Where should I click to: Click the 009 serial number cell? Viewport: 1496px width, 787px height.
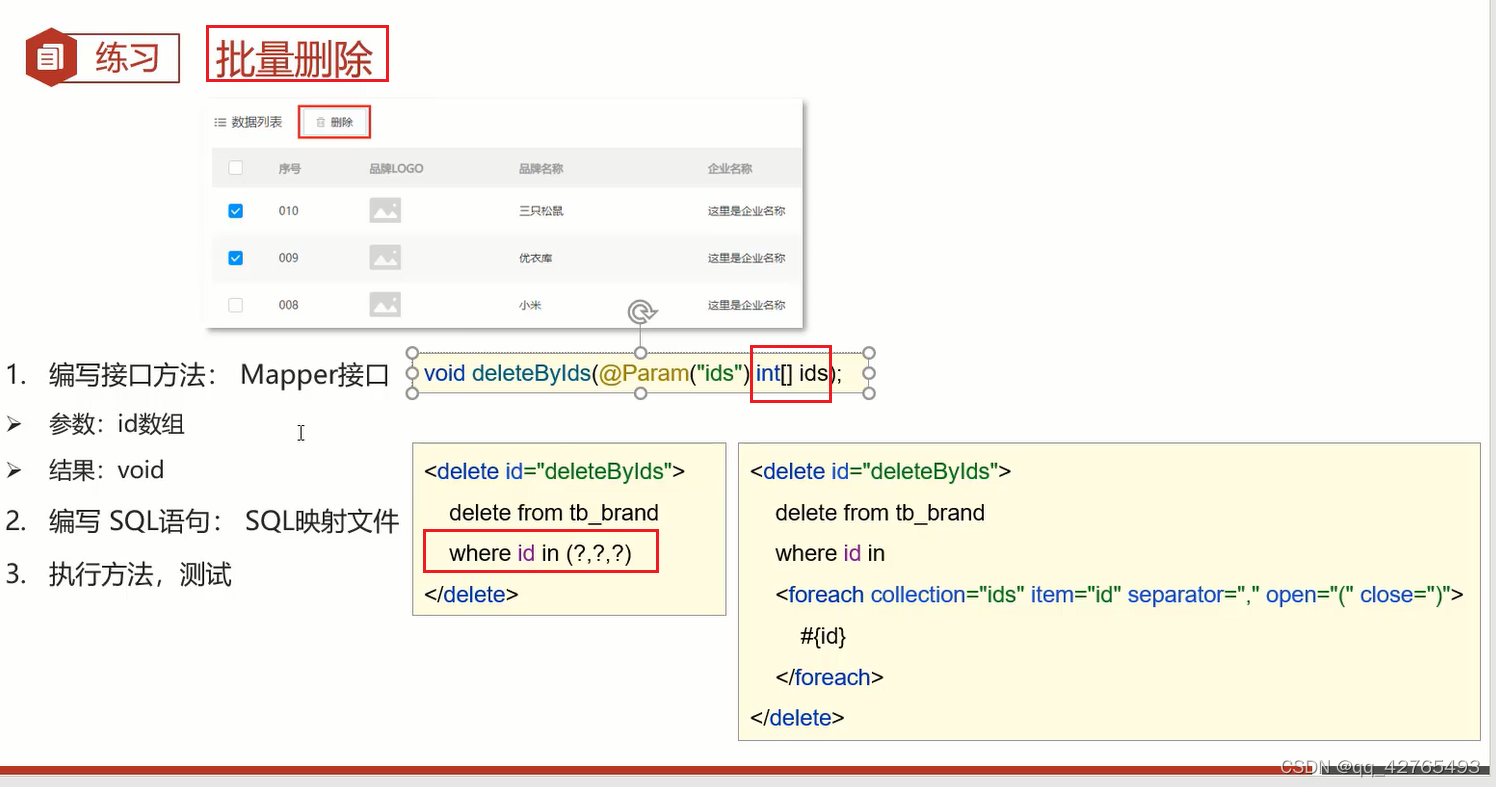click(289, 258)
